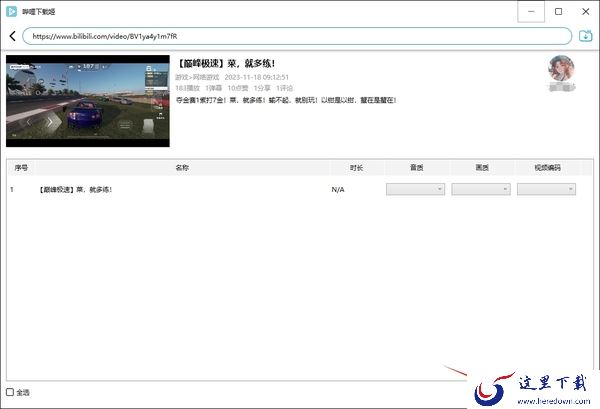Expand the video codec dropdown in row 1
Screen dimensions: 600x409
point(546,189)
